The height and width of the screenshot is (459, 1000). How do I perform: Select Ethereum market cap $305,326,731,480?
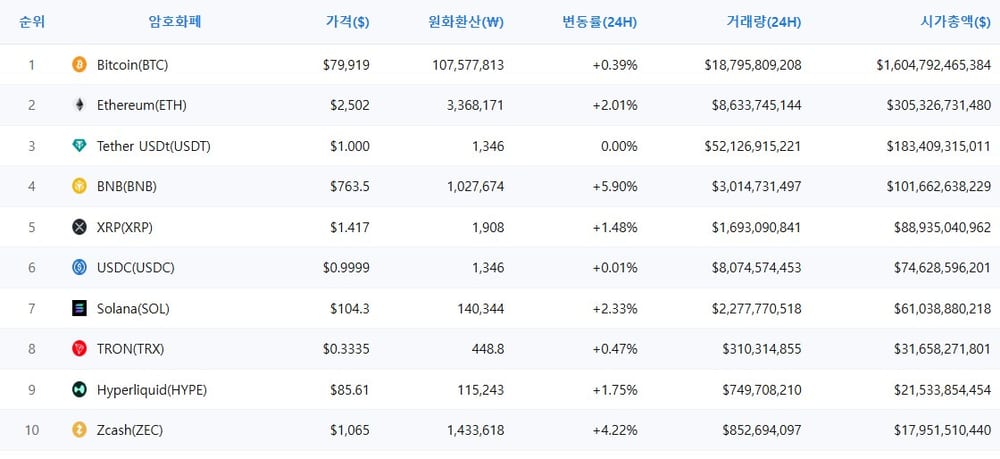(x=939, y=106)
